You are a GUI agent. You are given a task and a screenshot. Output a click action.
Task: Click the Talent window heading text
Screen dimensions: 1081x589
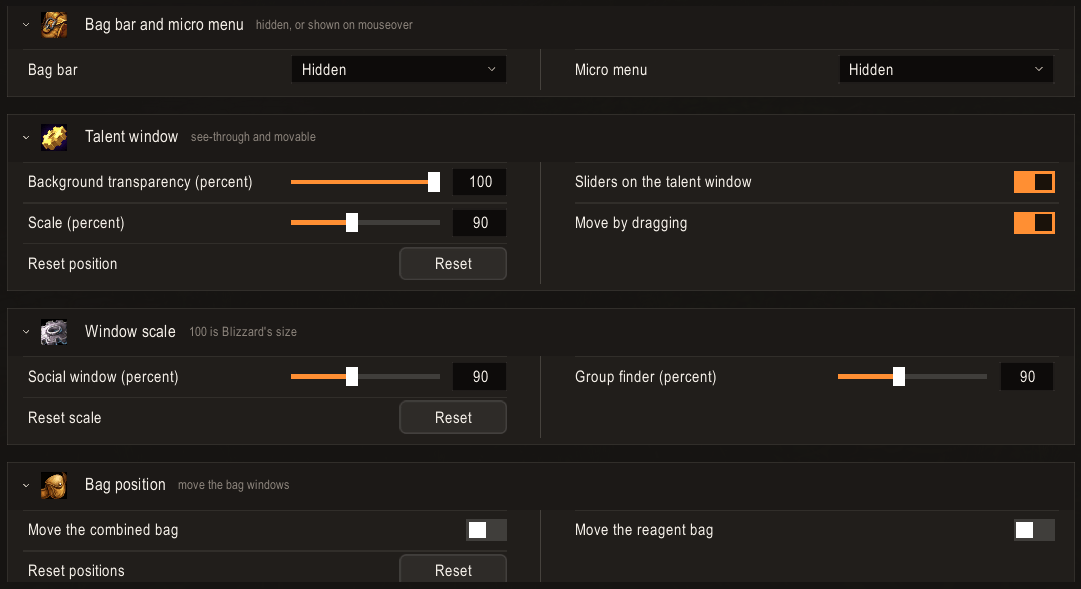pos(132,137)
